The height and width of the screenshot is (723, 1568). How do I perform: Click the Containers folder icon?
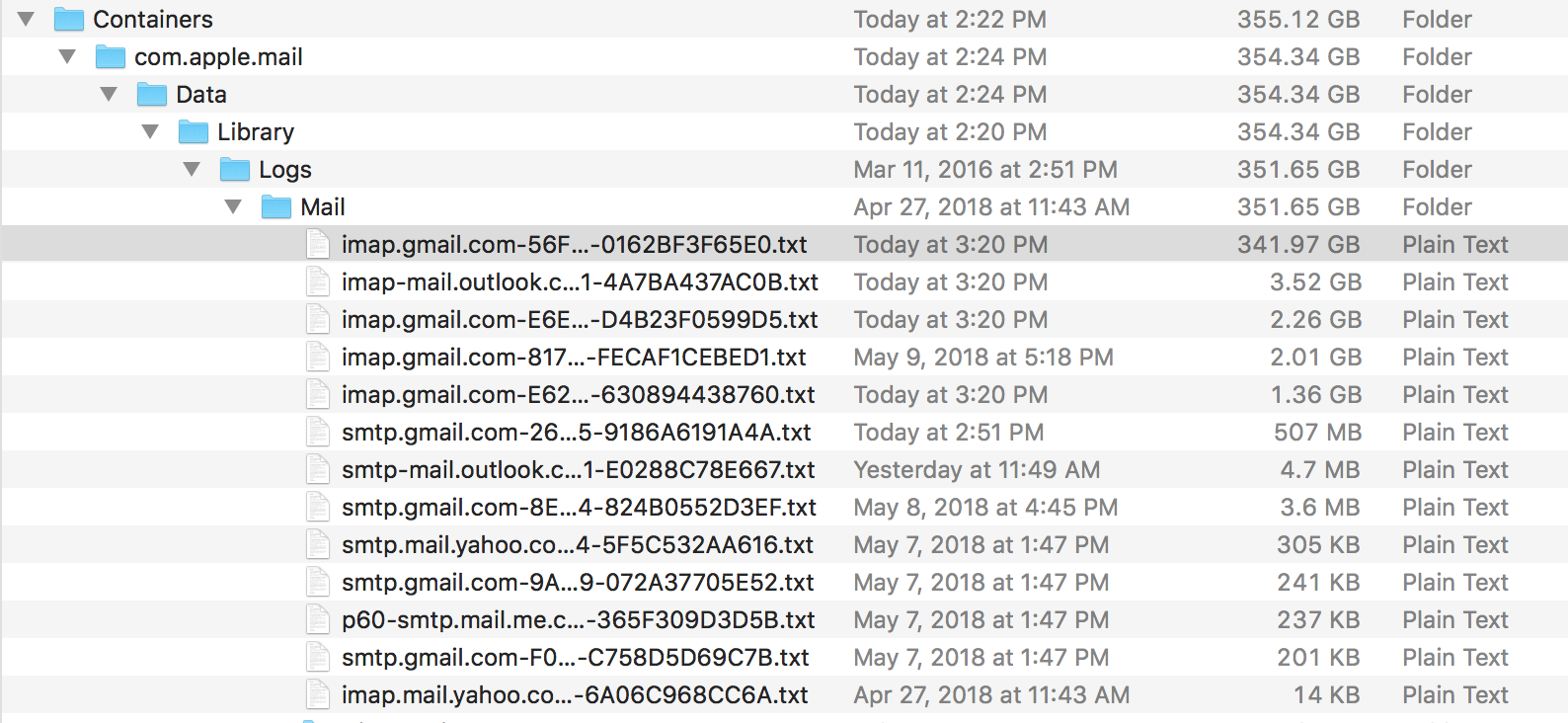68,20
